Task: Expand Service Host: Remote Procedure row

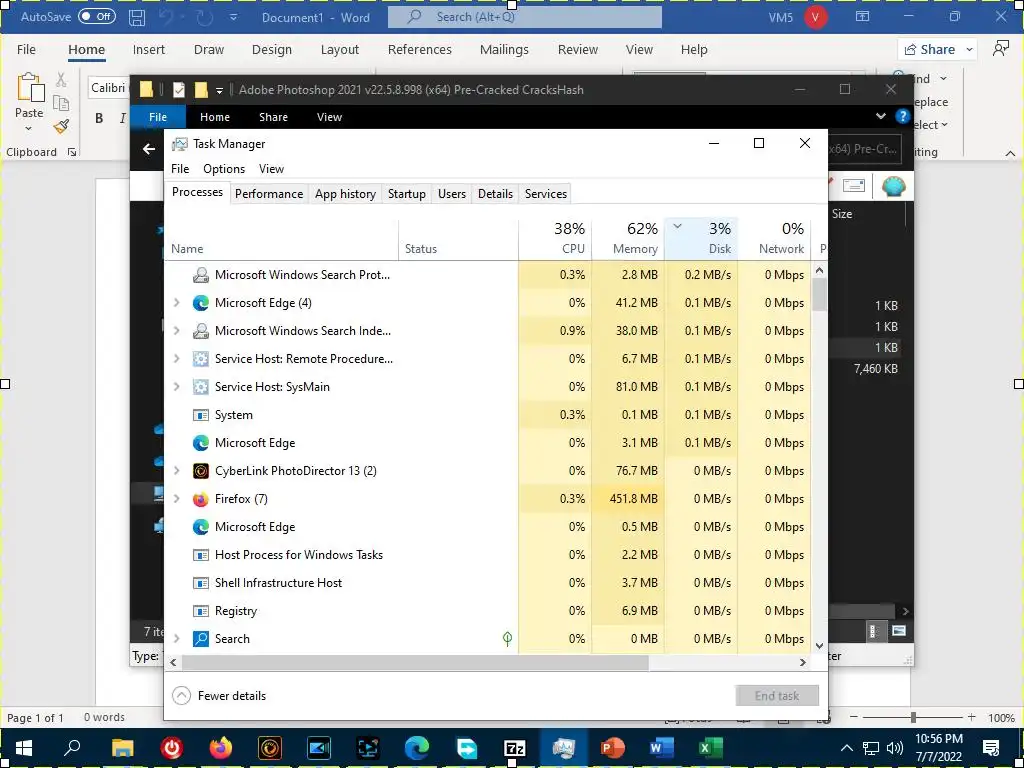Action: [x=176, y=359]
